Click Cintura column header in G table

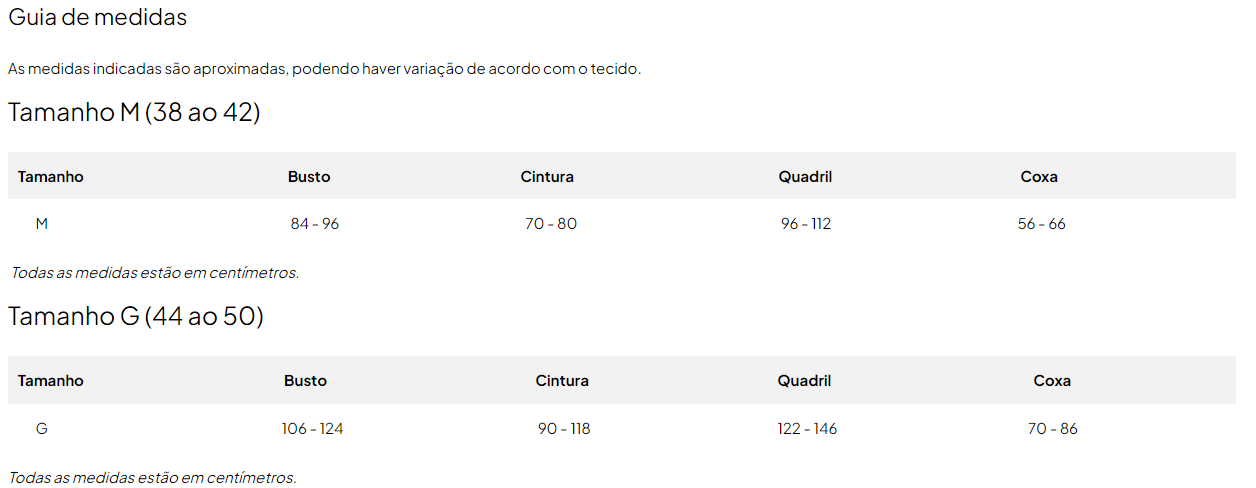(562, 381)
